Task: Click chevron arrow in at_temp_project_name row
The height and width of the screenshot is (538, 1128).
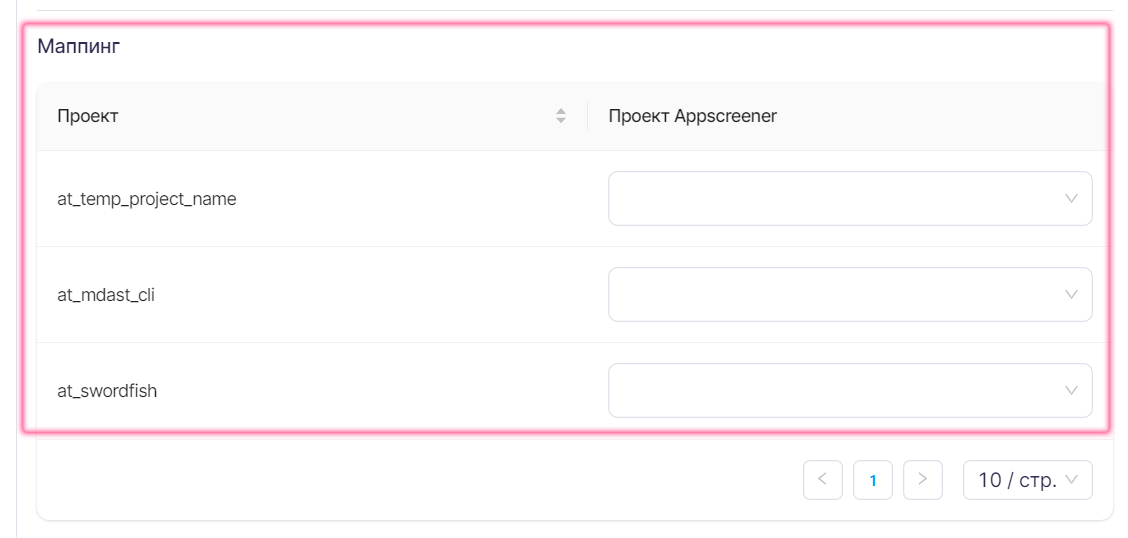Action: 1071,199
